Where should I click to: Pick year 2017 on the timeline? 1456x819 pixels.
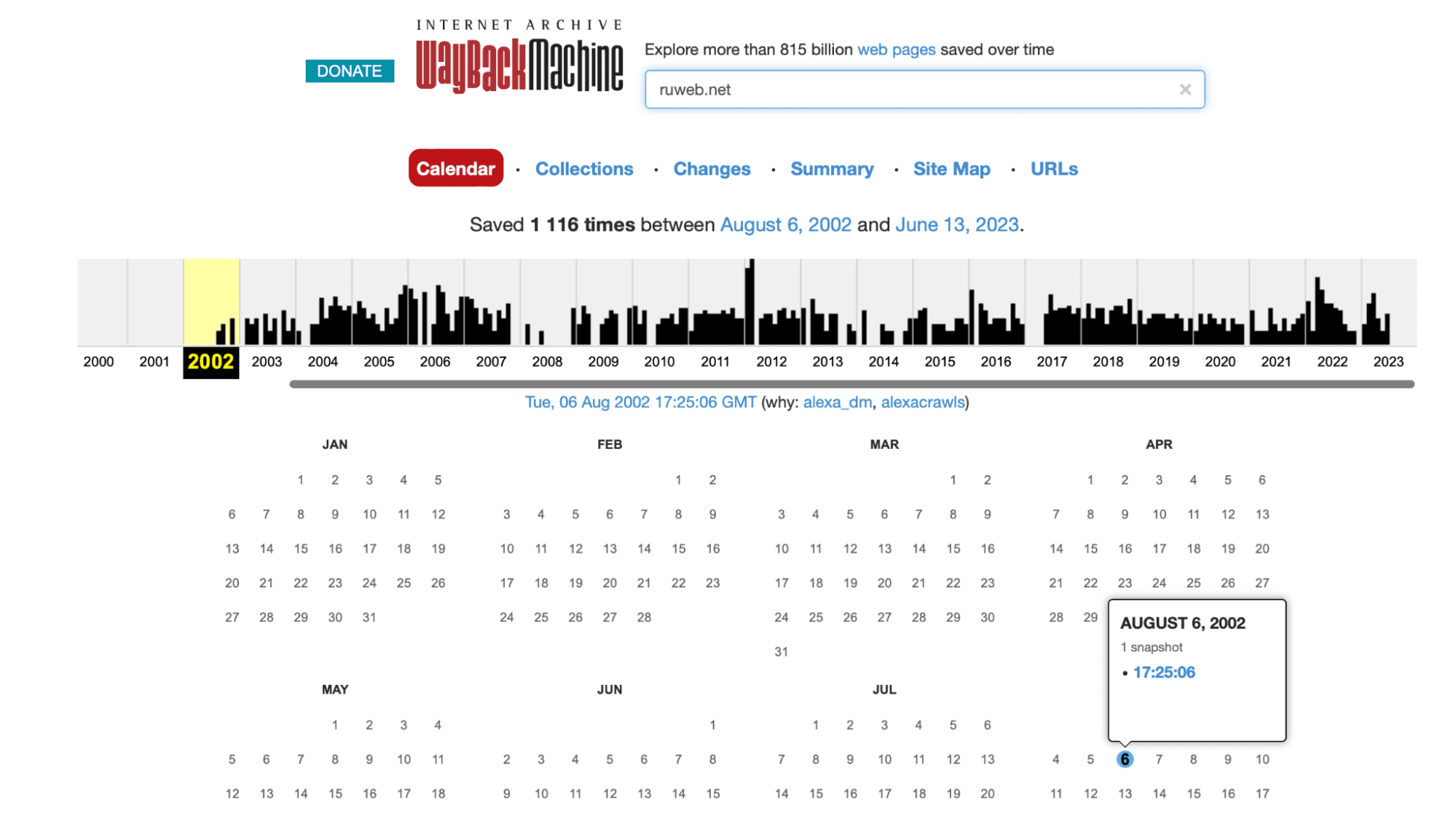tap(1052, 361)
